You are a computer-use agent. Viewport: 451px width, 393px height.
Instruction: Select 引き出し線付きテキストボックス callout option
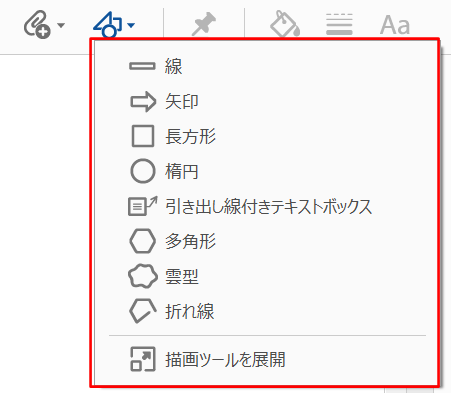266,207
